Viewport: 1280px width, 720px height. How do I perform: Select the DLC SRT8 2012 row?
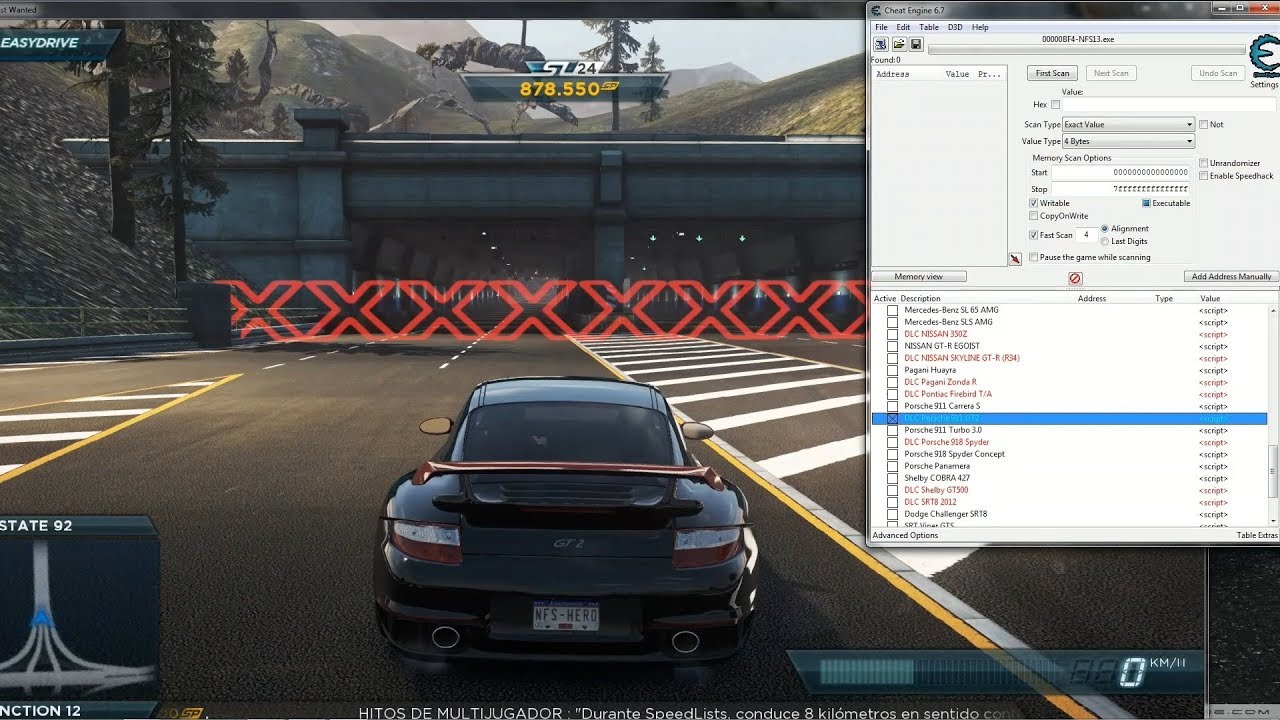1069,502
